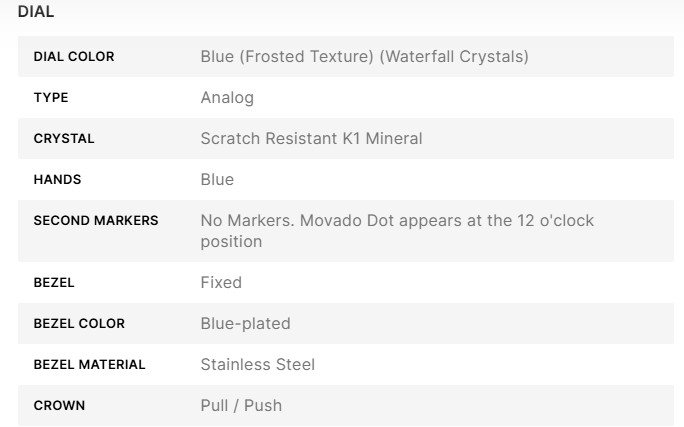The image size is (684, 427).
Task: Select the BEZEL row label
Action: click(x=54, y=283)
